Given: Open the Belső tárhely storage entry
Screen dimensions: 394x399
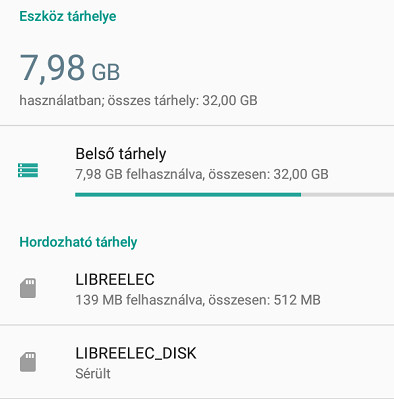Looking at the screenshot, I should 197,170.
